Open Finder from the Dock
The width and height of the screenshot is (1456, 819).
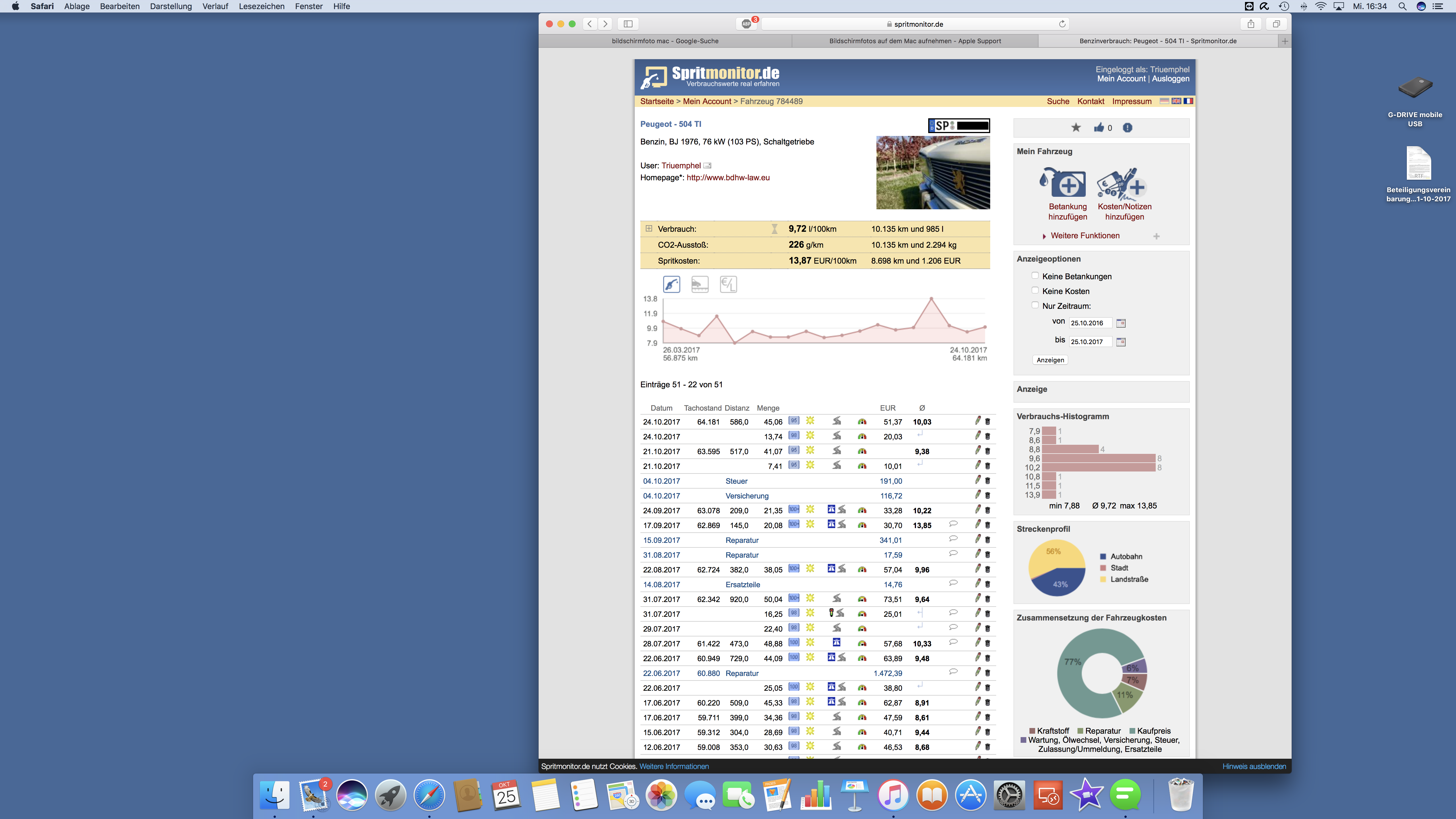pos(275,795)
